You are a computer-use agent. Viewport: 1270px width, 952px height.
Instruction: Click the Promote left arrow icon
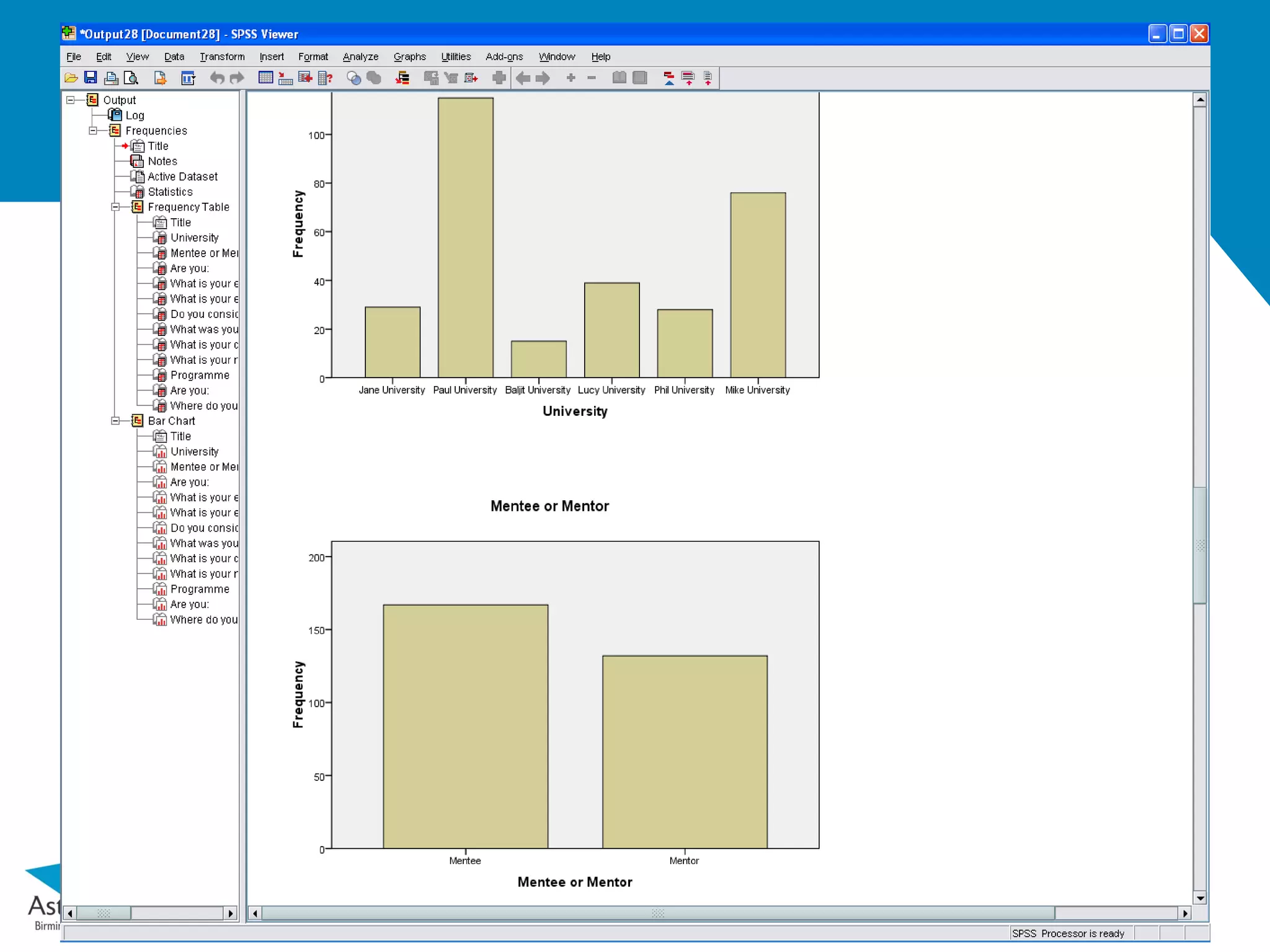coord(523,78)
